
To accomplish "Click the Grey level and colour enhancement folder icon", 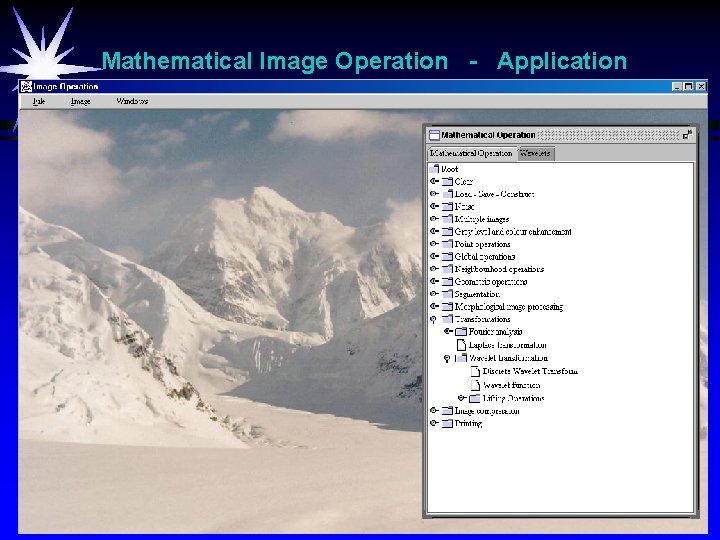I will [448, 231].
